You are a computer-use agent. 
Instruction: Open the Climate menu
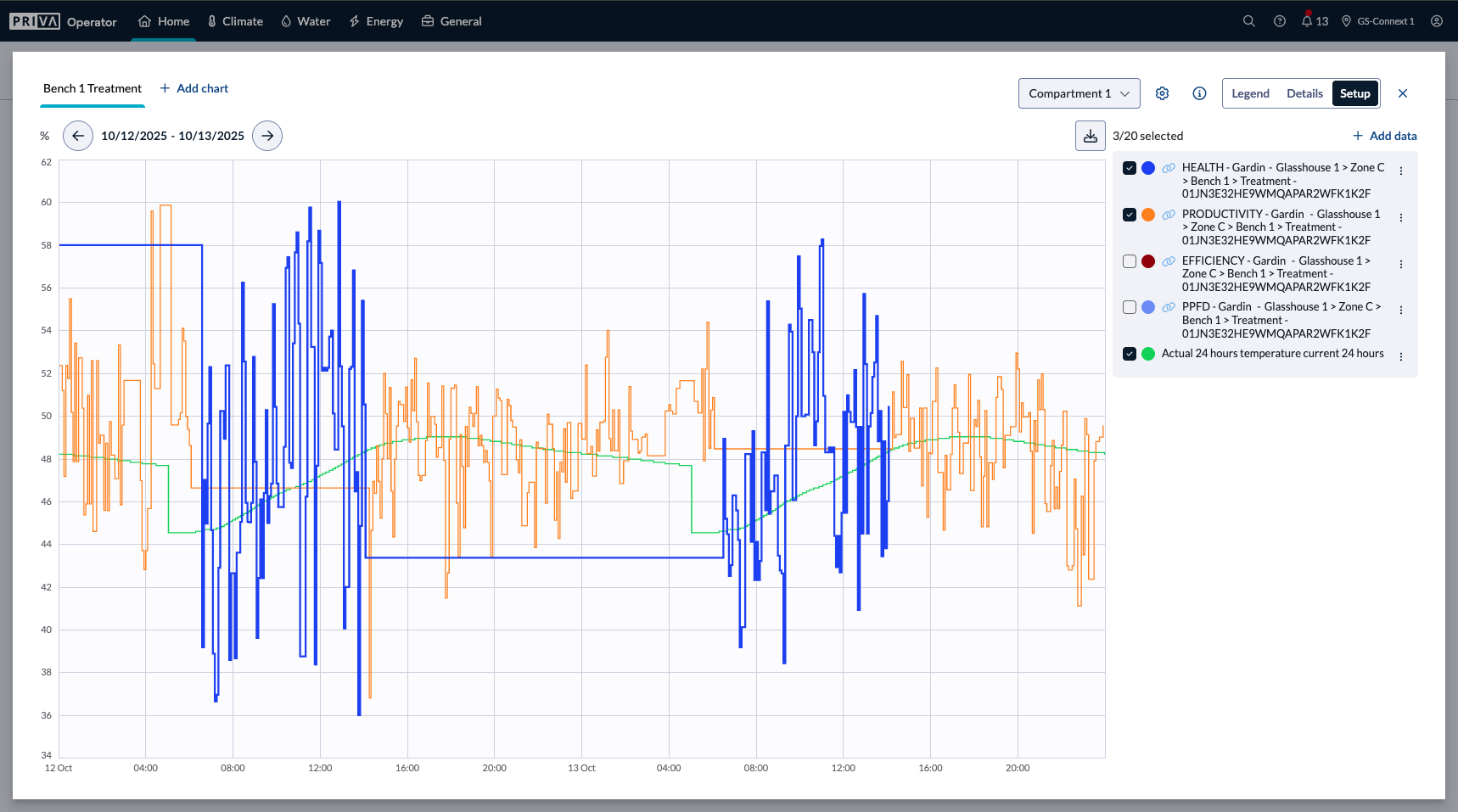click(235, 21)
